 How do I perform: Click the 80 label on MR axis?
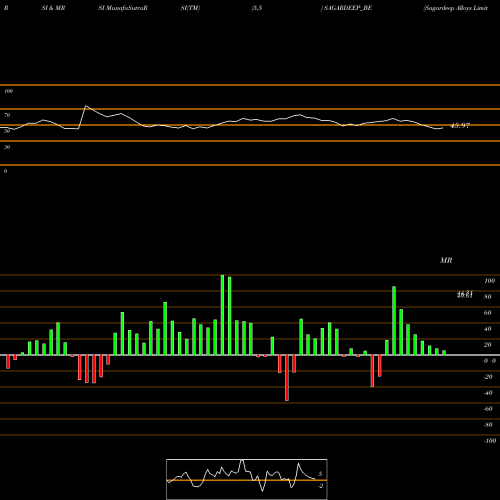(488, 297)
